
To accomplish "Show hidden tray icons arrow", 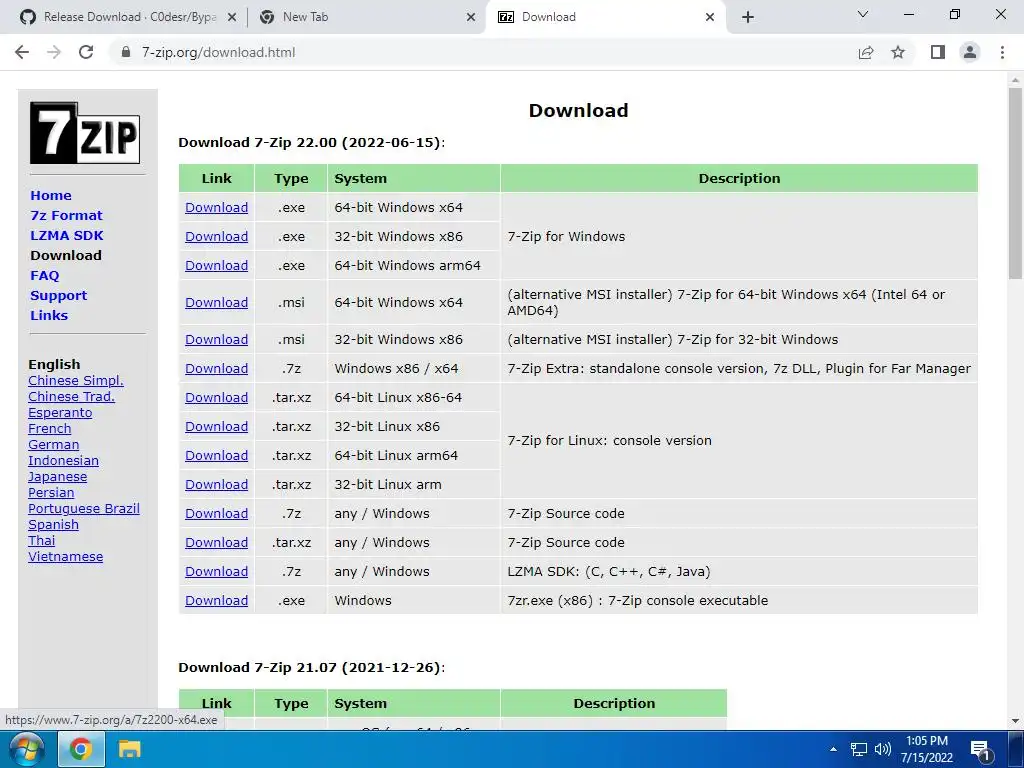I will [833, 749].
